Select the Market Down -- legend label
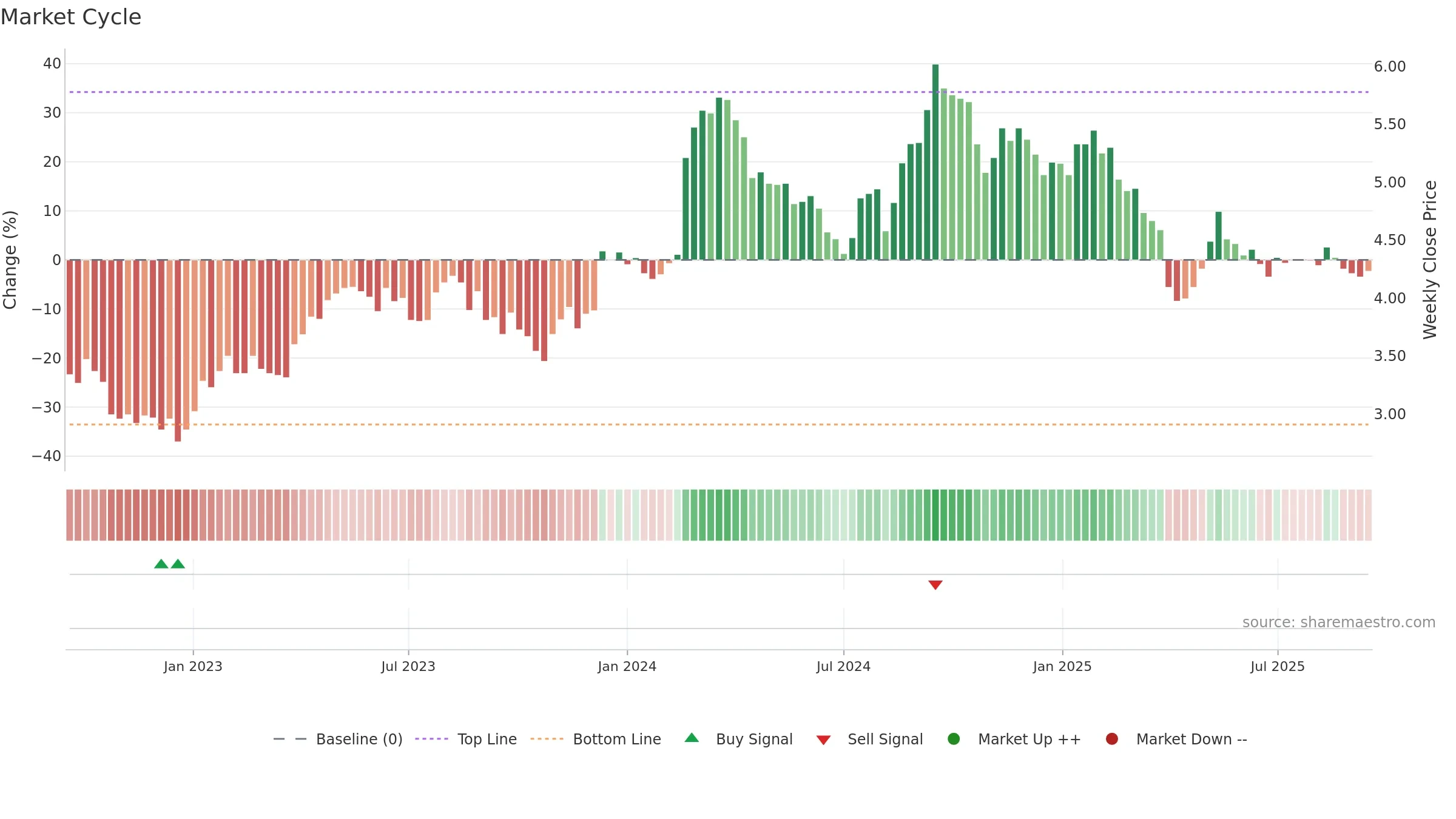This screenshot has width=1456, height=819. click(1191, 740)
